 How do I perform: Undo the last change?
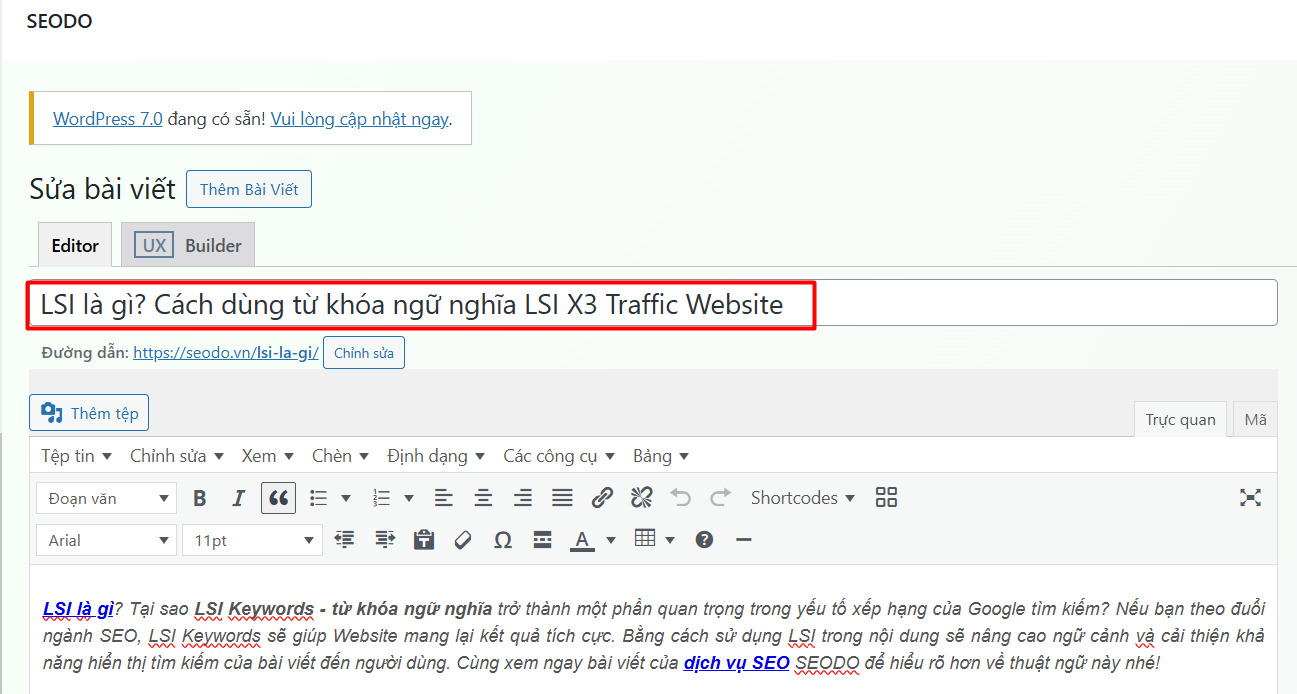click(x=681, y=498)
